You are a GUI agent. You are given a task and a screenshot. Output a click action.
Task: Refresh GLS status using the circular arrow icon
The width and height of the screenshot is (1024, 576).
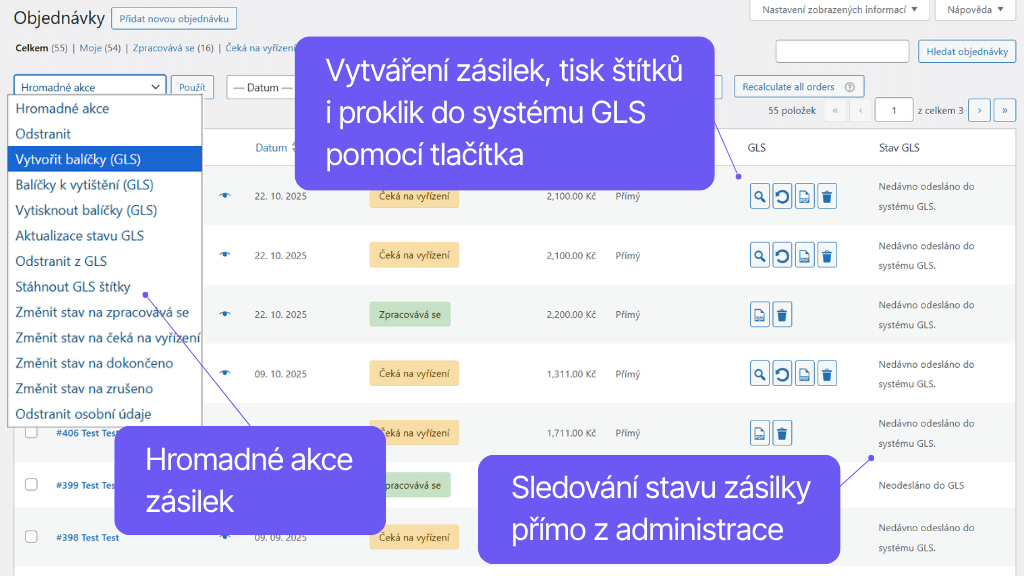pyautogui.click(x=781, y=196)
